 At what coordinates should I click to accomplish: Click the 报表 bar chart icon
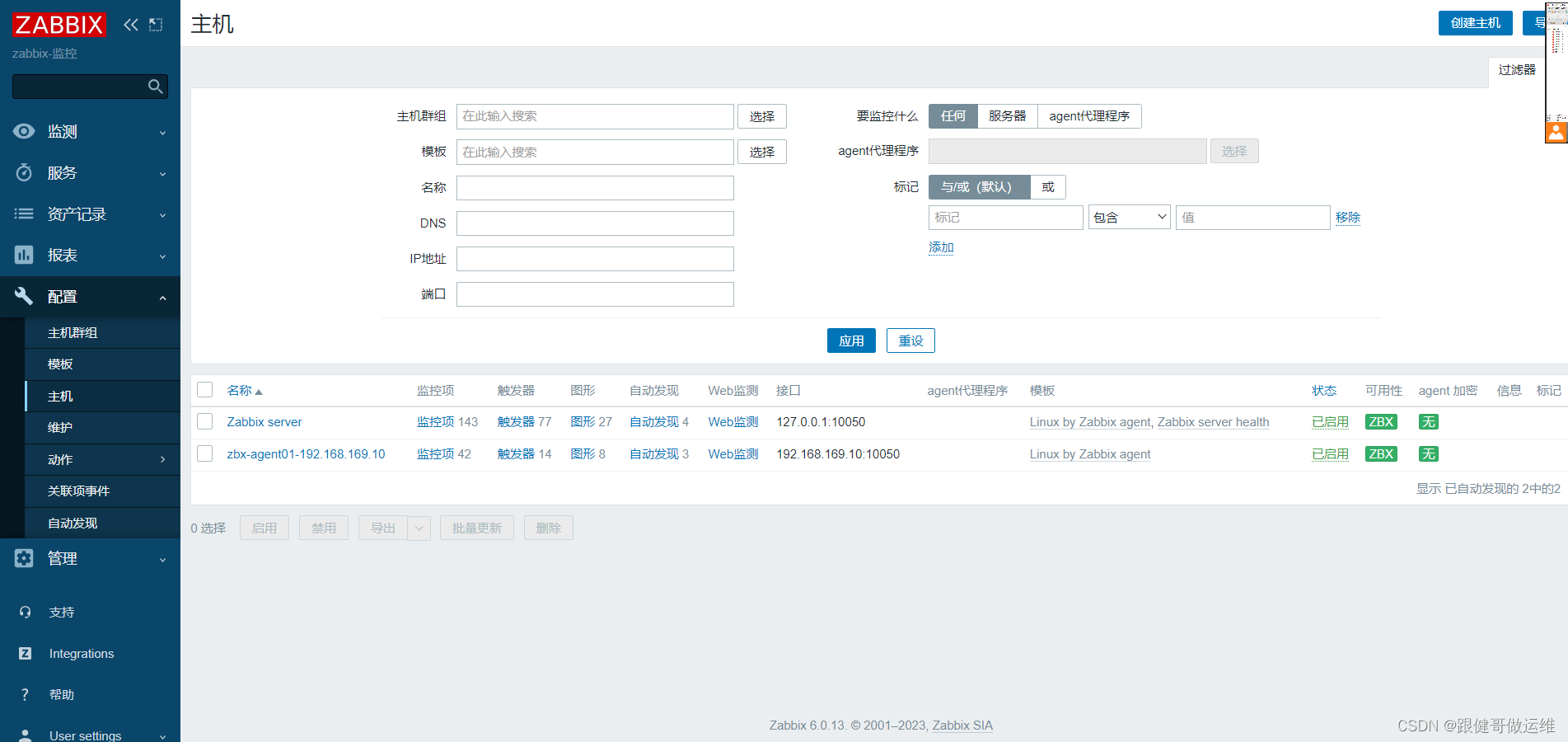(24, 255)
